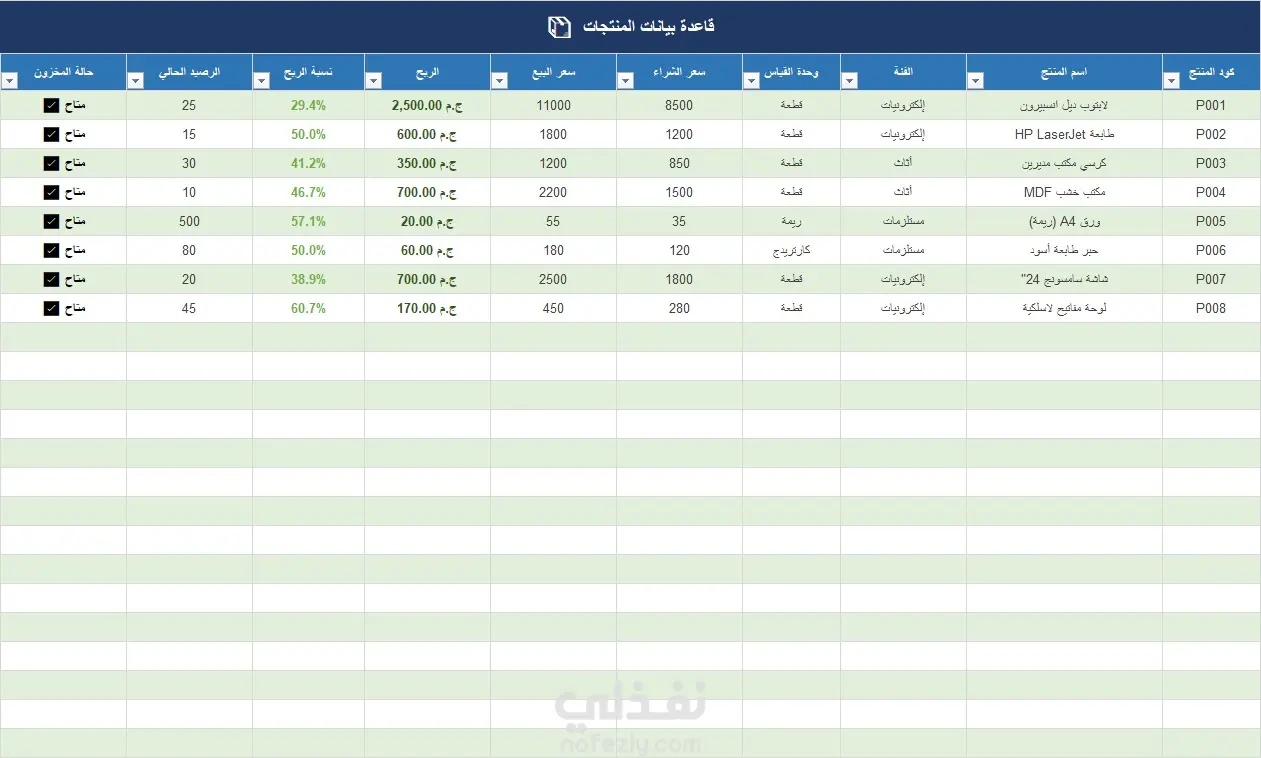Select selling price cell 11000

click(x=553, y=105)
